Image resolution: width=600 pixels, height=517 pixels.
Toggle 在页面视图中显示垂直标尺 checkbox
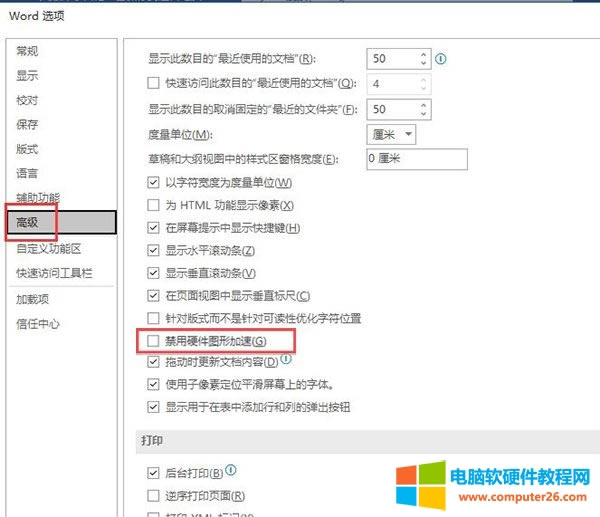tap(153, 296)
